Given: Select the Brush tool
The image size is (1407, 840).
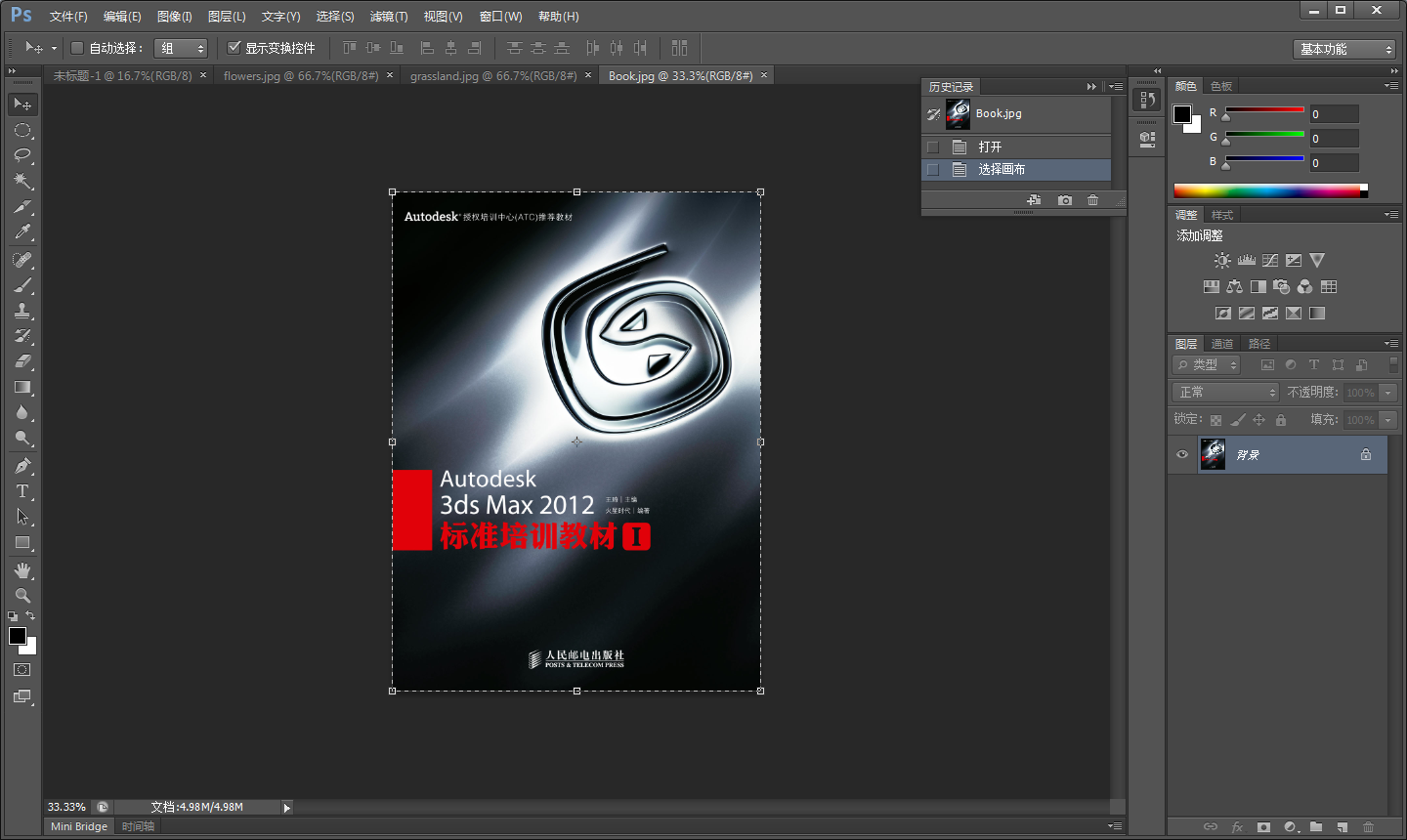Looking at the screenshot, I should click(22, 285).
